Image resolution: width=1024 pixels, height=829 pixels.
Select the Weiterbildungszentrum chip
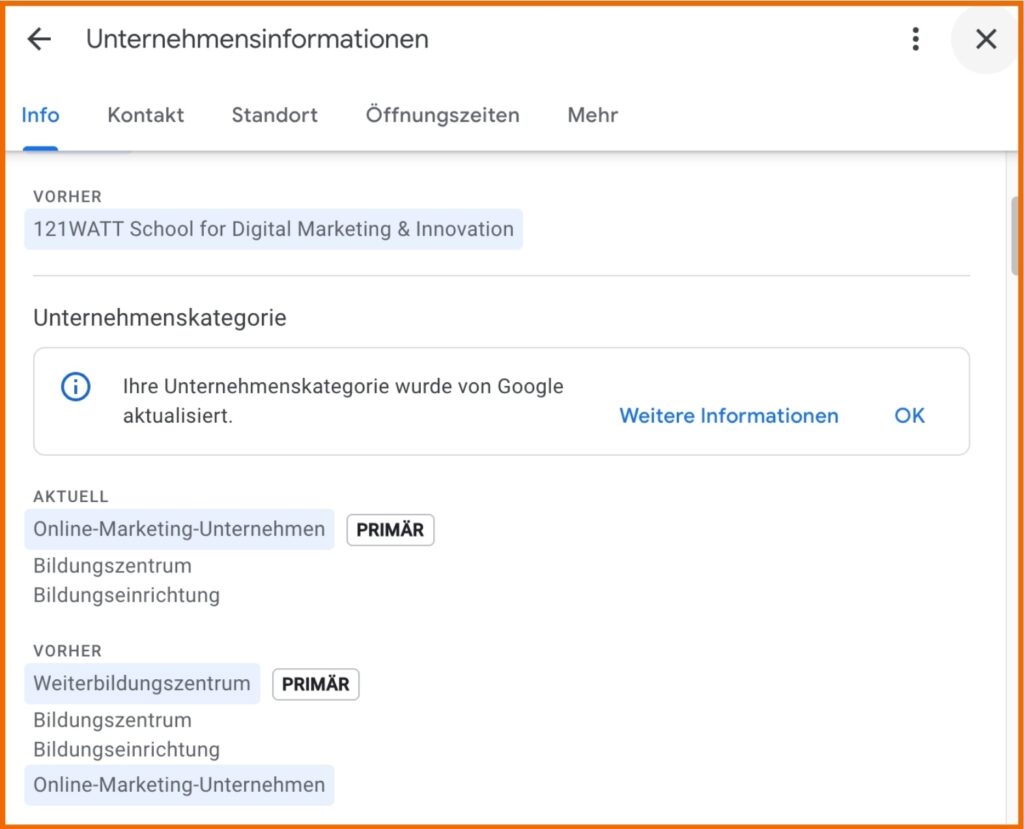pyautogui.click(x=141, y=684)
